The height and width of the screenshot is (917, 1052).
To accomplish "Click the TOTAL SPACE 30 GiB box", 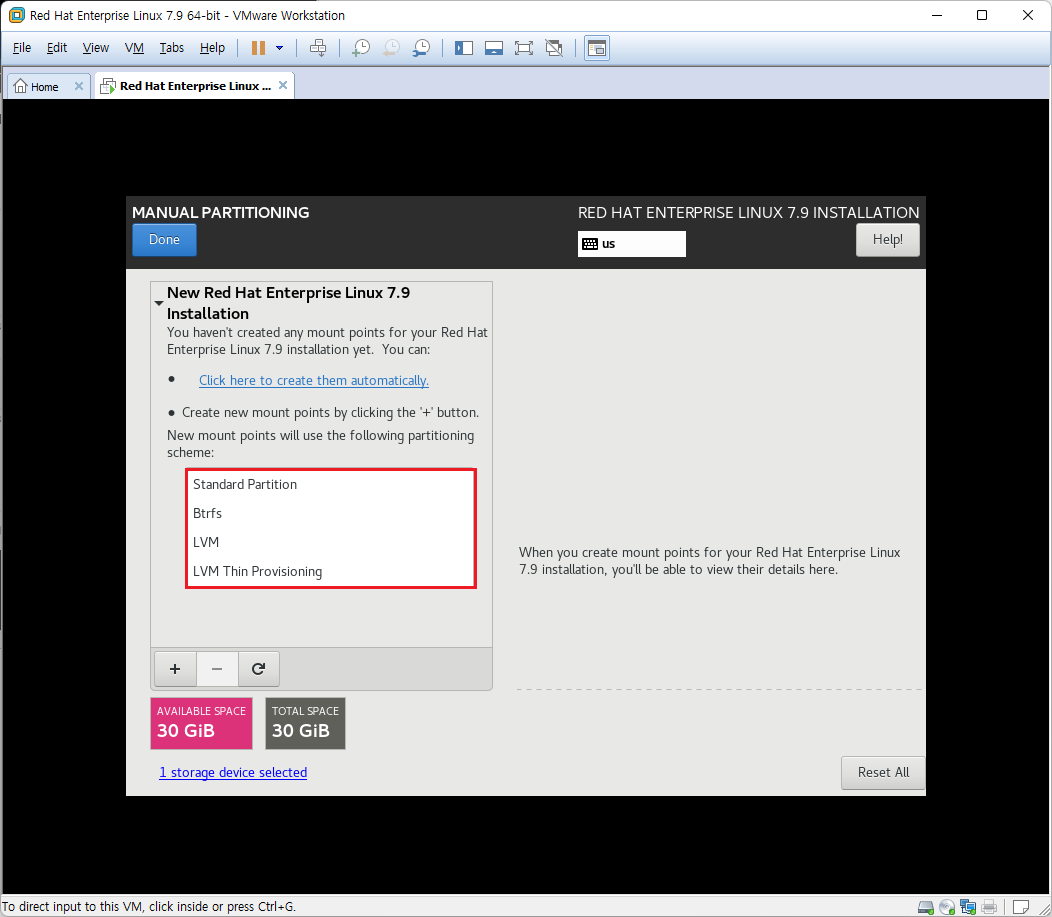I will coord(305,723).
